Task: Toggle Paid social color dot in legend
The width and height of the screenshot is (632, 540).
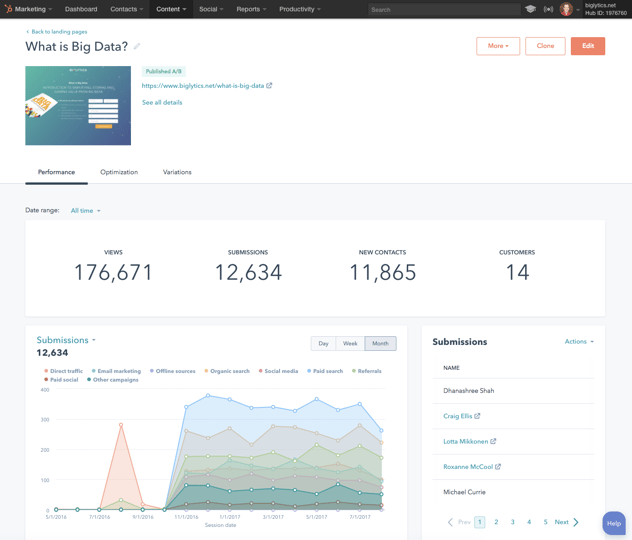Action: tap(46, 380)
